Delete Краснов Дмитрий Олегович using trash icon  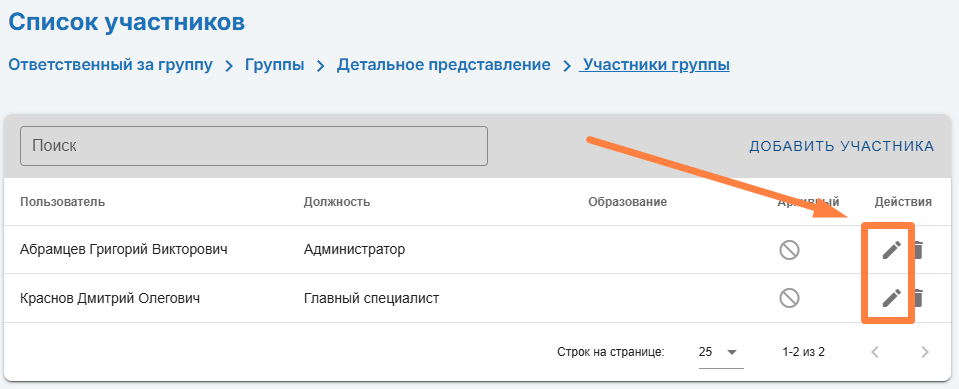click(919, 298)
